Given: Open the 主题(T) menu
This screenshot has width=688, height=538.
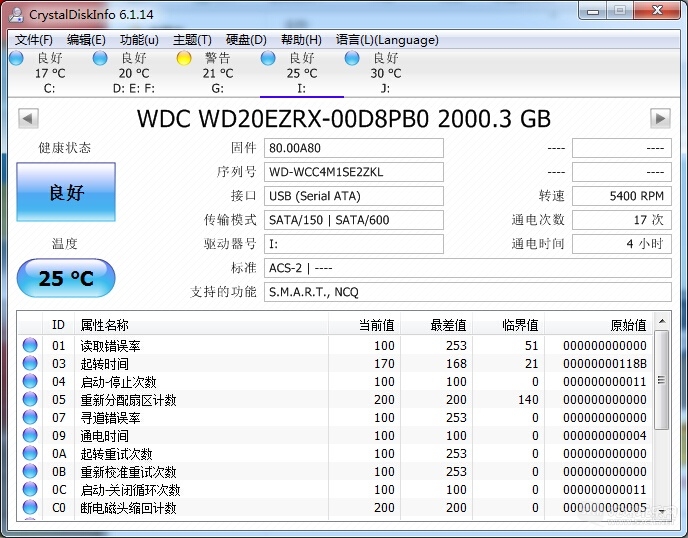Looking at the screenshot, I should 192,40.
